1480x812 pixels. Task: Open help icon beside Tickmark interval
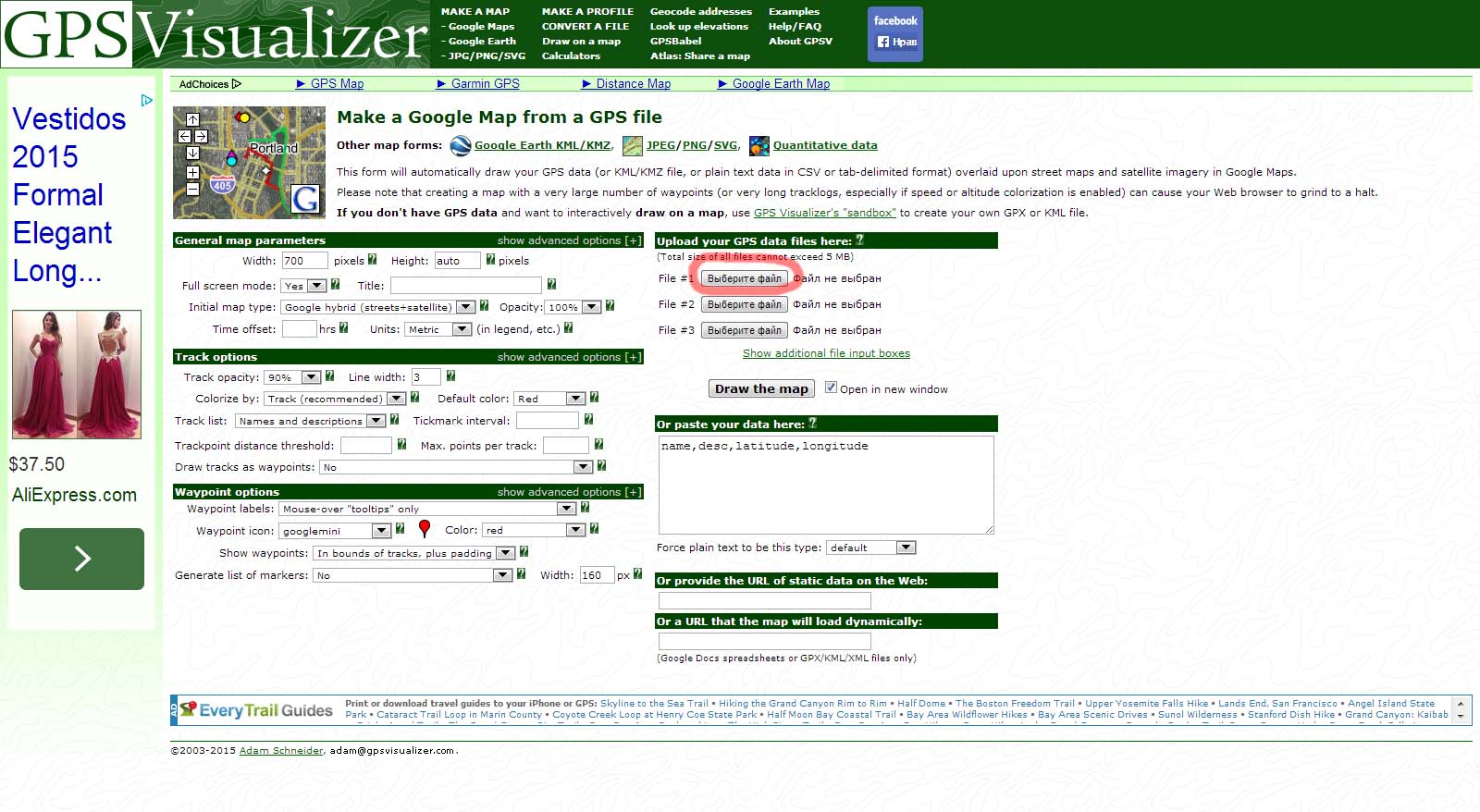pos(588,420)
